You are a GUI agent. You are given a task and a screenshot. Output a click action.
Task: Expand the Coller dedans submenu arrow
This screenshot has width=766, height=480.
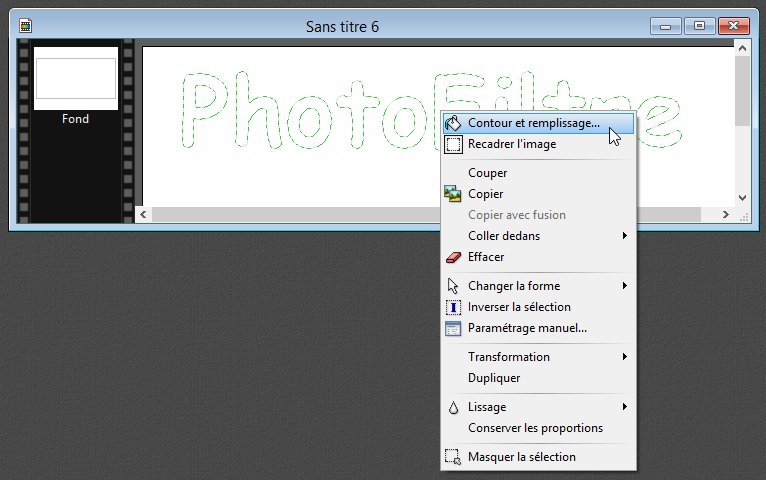click(x=624, y=236)
